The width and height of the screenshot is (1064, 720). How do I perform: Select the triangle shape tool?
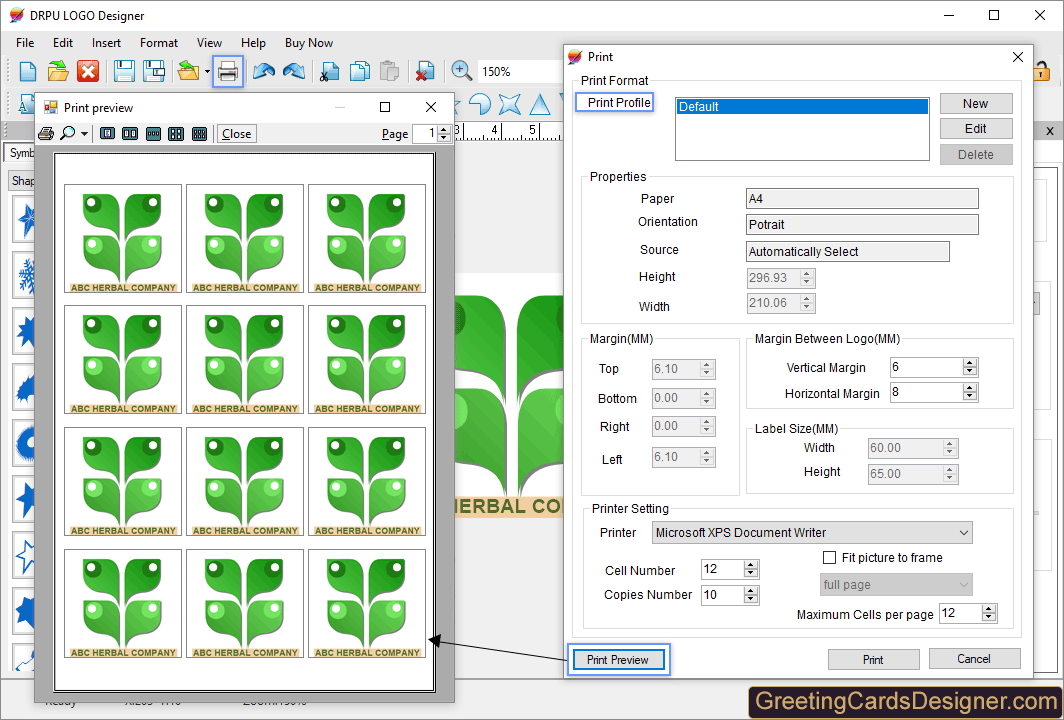coord(539,104)
